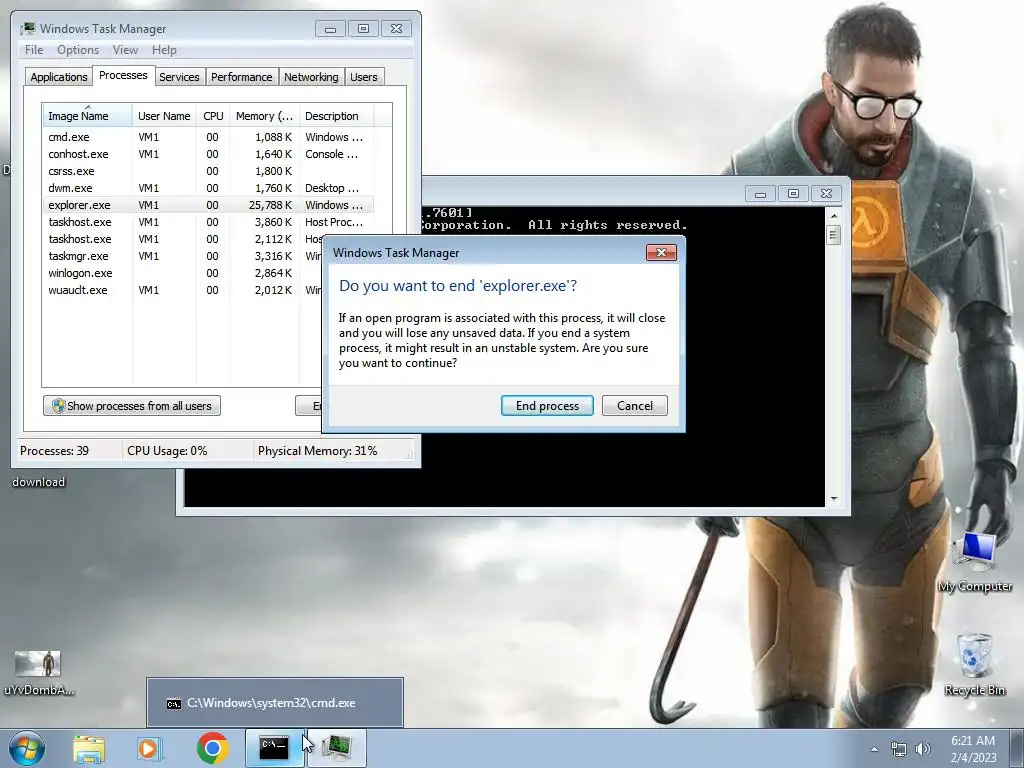Click the cmd window scrollbar up arrow
1024x768 pixels.
click(x=833, y=216)
